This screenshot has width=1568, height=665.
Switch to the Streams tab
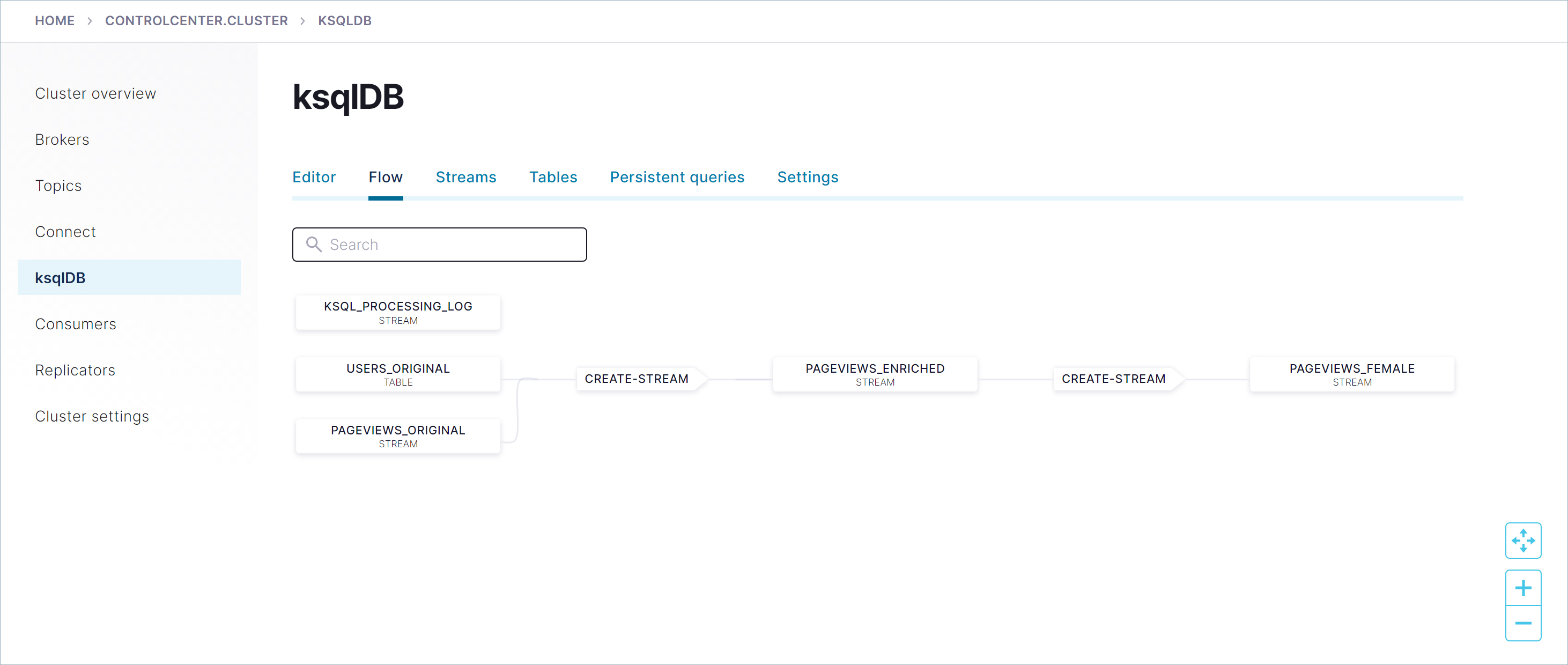(465, 176)
